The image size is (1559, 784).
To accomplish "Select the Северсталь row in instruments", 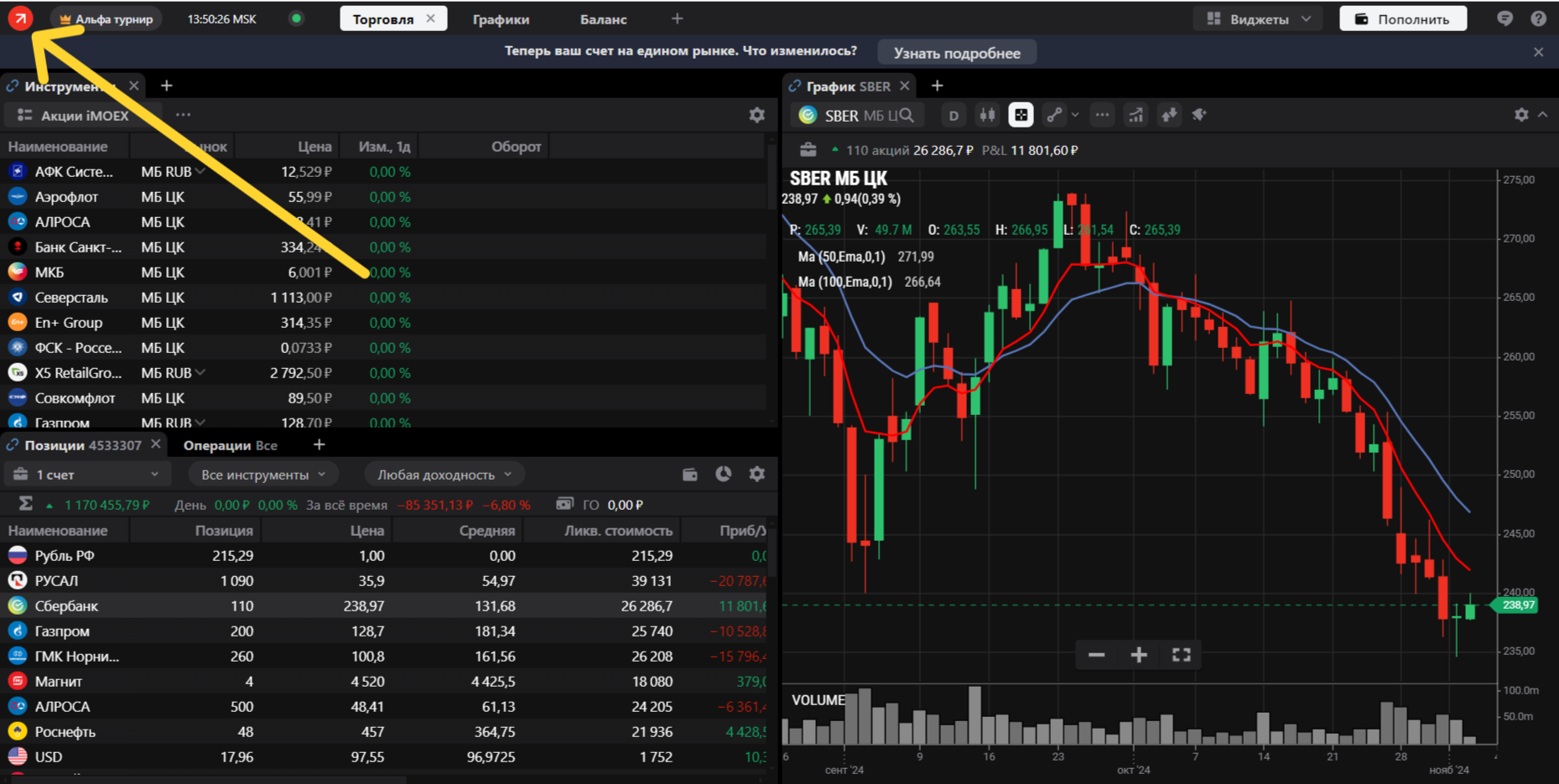I will click(x=383, y=298).
